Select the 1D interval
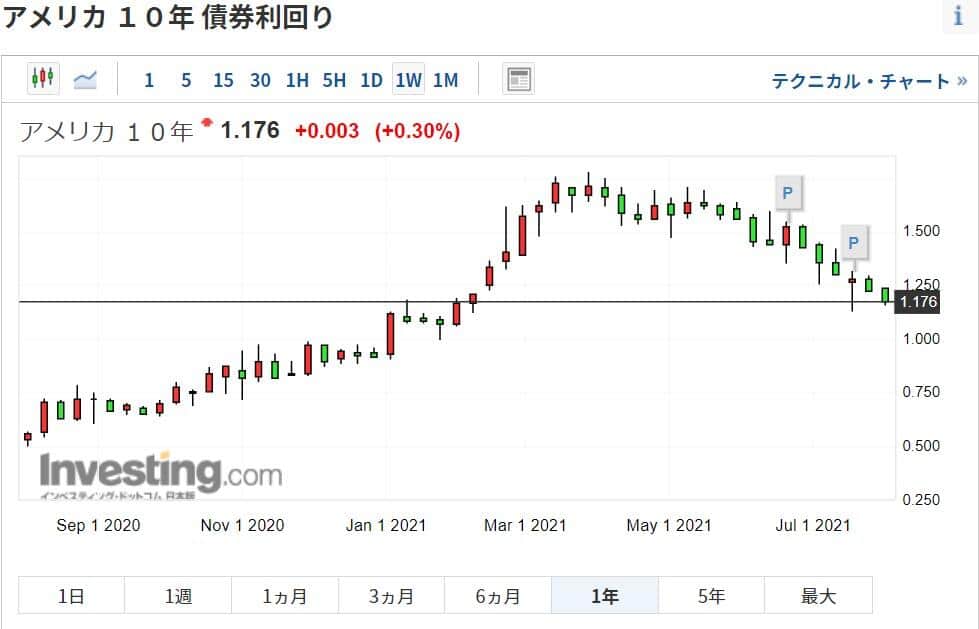979x629 pixels. coord(371,80)
